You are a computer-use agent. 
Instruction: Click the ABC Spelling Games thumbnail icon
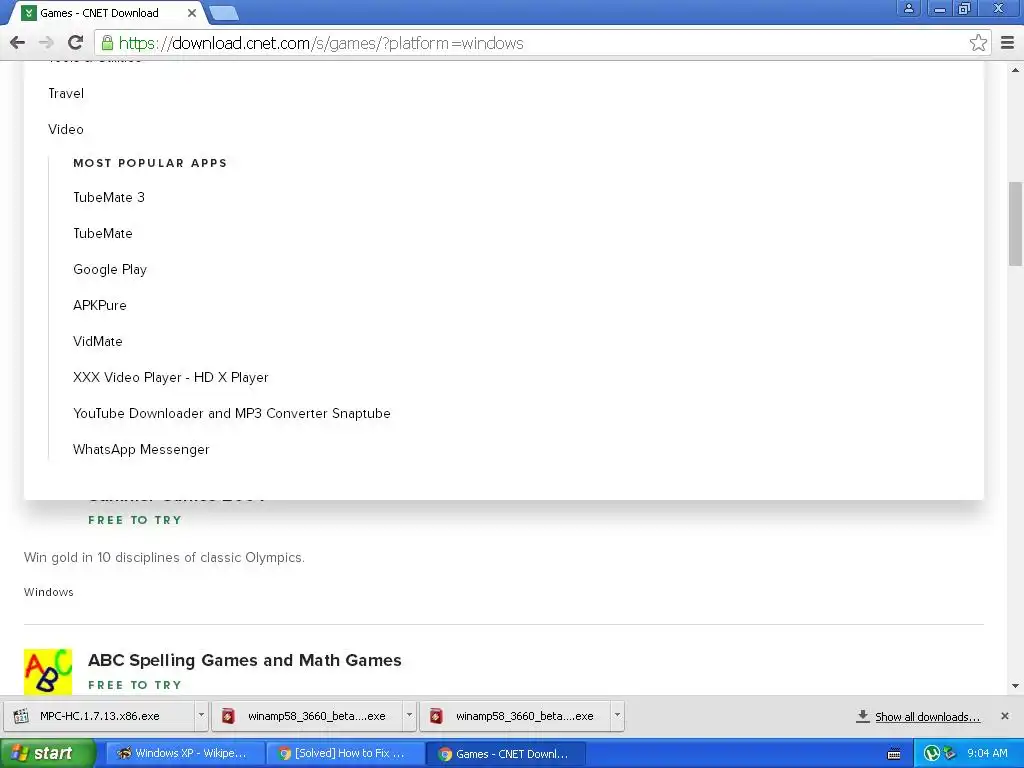coord(48,671)
